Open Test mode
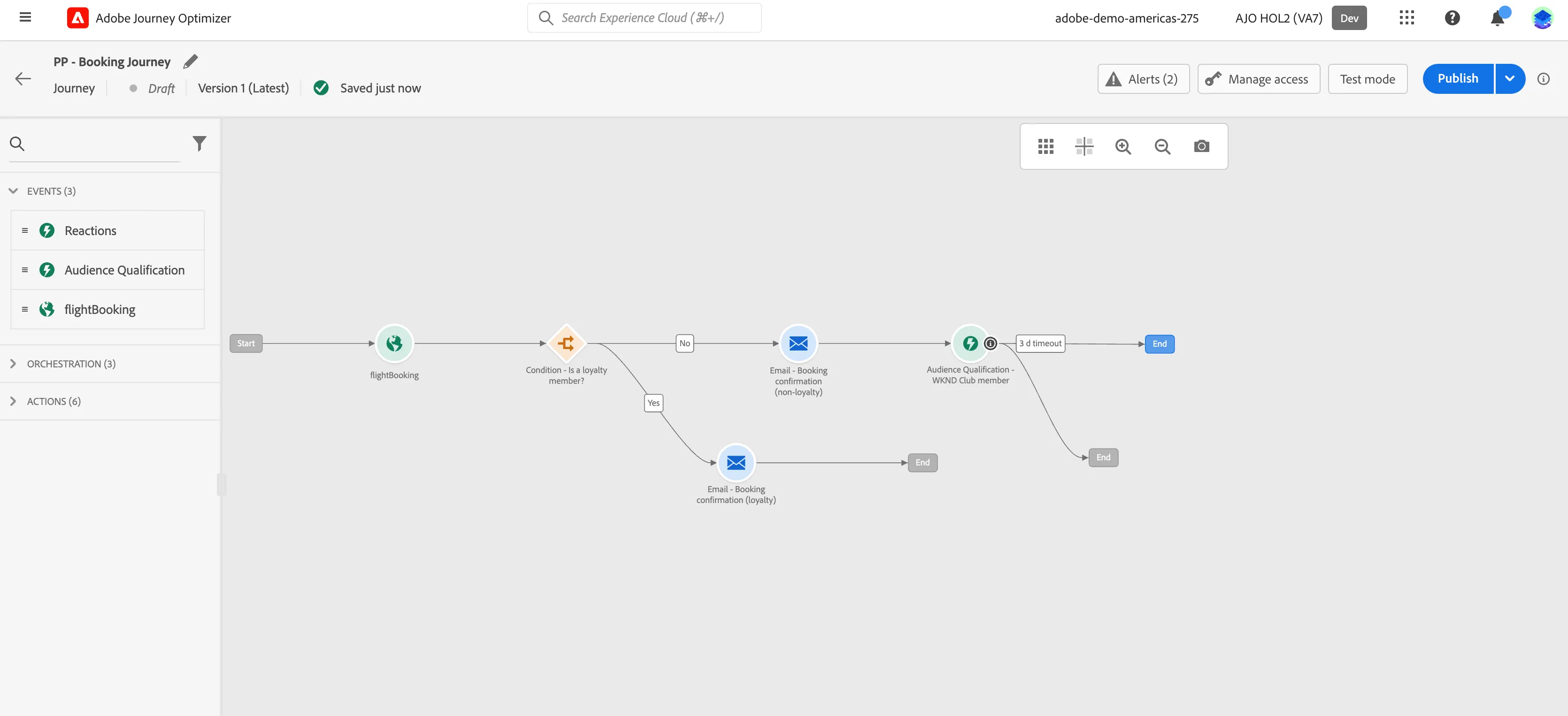Image resolution: width=1568 pixels, height=716 pixels. [1367, 79]
